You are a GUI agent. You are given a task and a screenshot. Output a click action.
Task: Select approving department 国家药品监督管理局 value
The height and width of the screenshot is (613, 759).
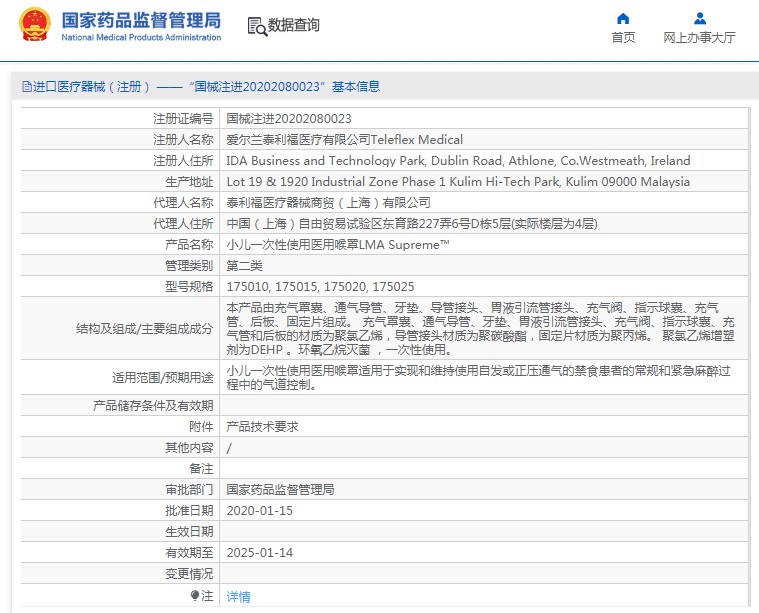[x=280, y=490]
